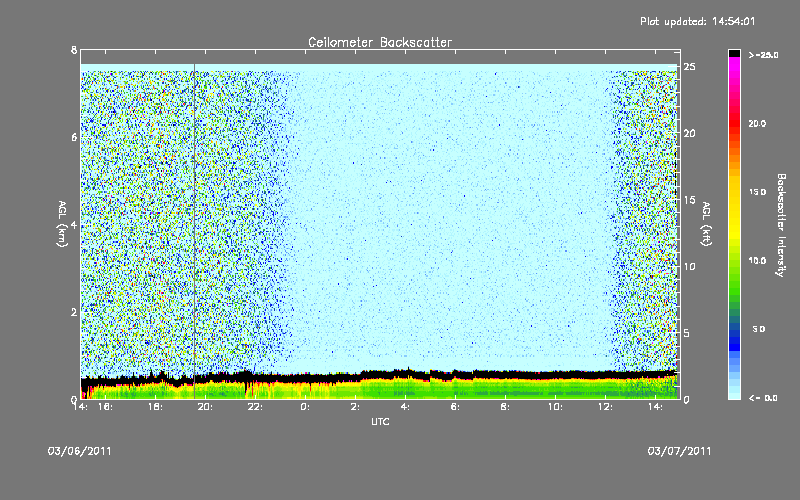This screenshot has width=800, height=500.
Task: Click the '> -25.0' top colorbar label
Action: 763,55
